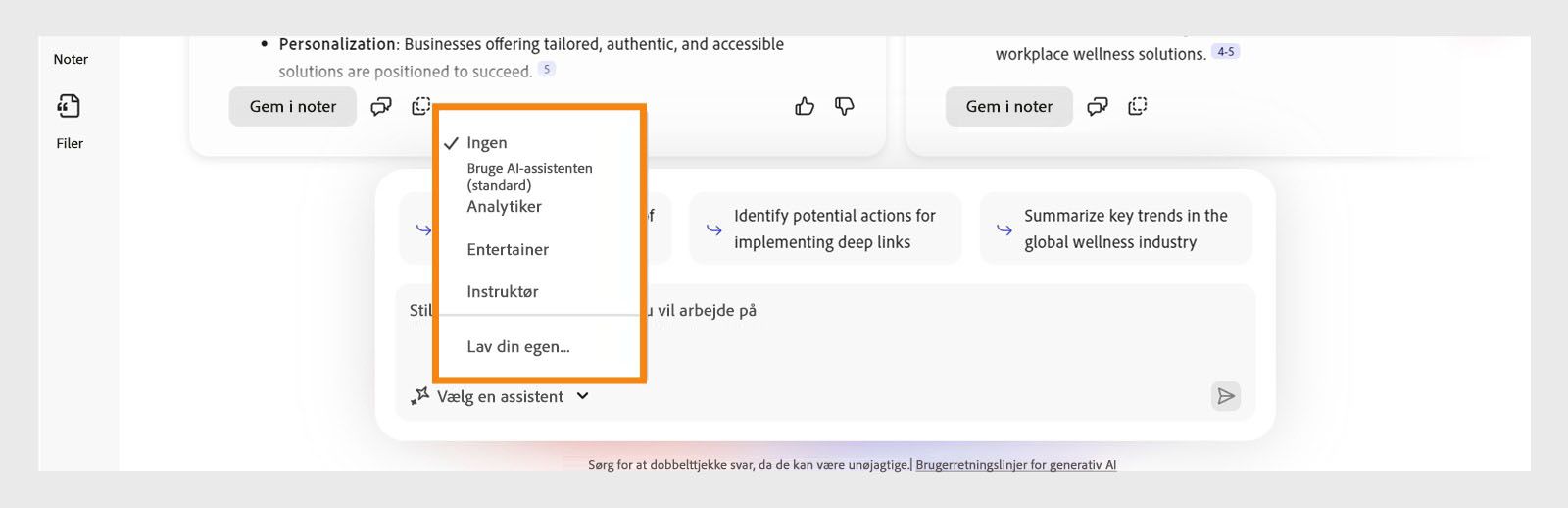Screen dimensions: 1568x508
Task: Click copy icon in left card
Action: coord(421,106)
